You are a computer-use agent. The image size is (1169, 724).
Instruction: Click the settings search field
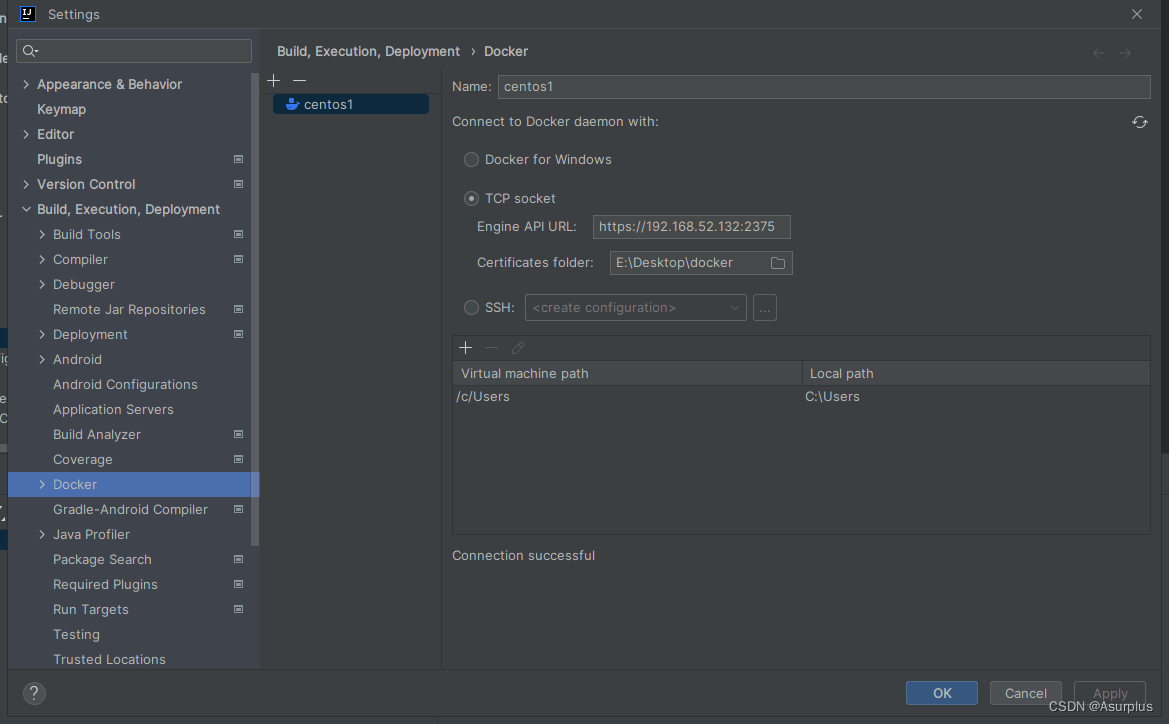134,51
